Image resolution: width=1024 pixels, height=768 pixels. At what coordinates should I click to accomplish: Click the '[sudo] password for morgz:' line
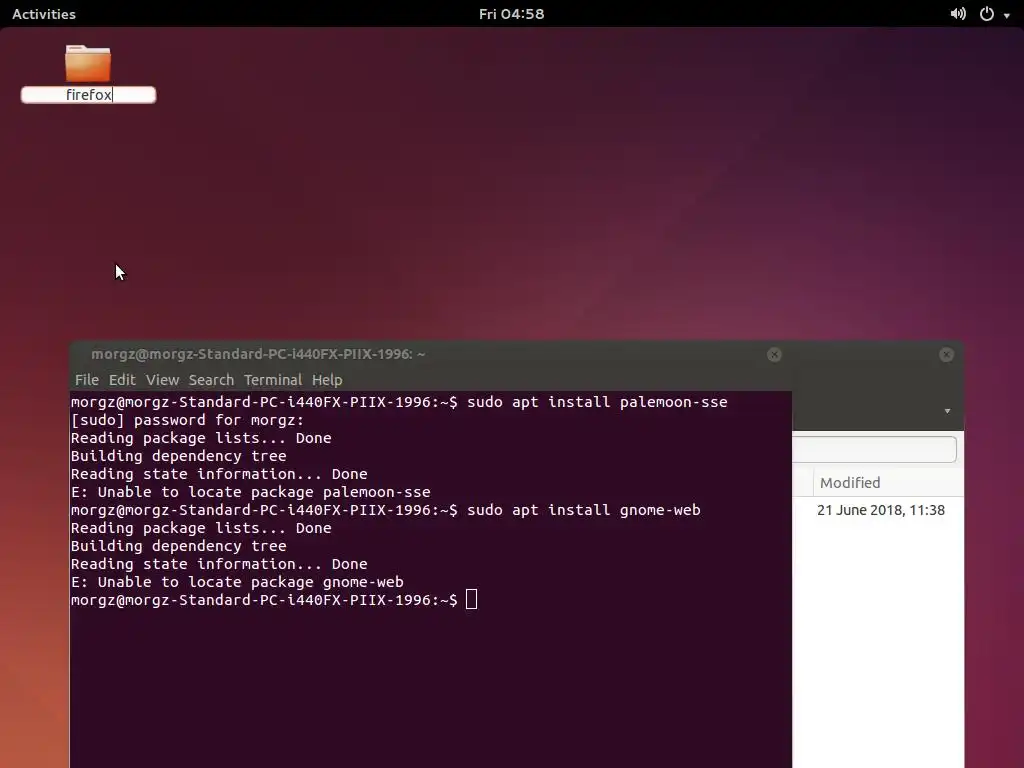coord(187,420)
